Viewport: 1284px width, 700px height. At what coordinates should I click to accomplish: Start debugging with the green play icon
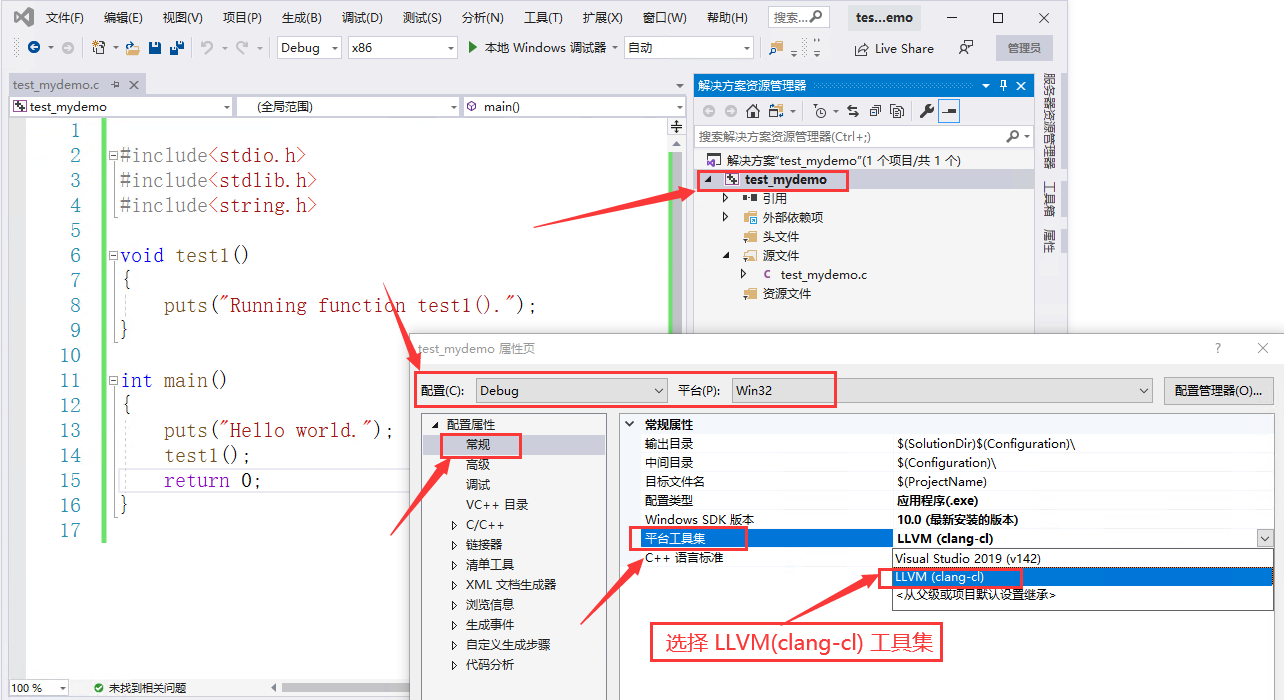pos(474,48)
